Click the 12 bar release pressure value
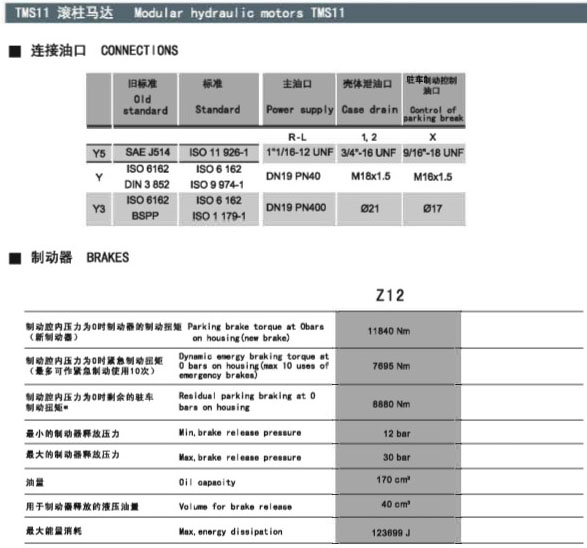The width and height of the screenshot is (587, 548). [x=397, y=434]
